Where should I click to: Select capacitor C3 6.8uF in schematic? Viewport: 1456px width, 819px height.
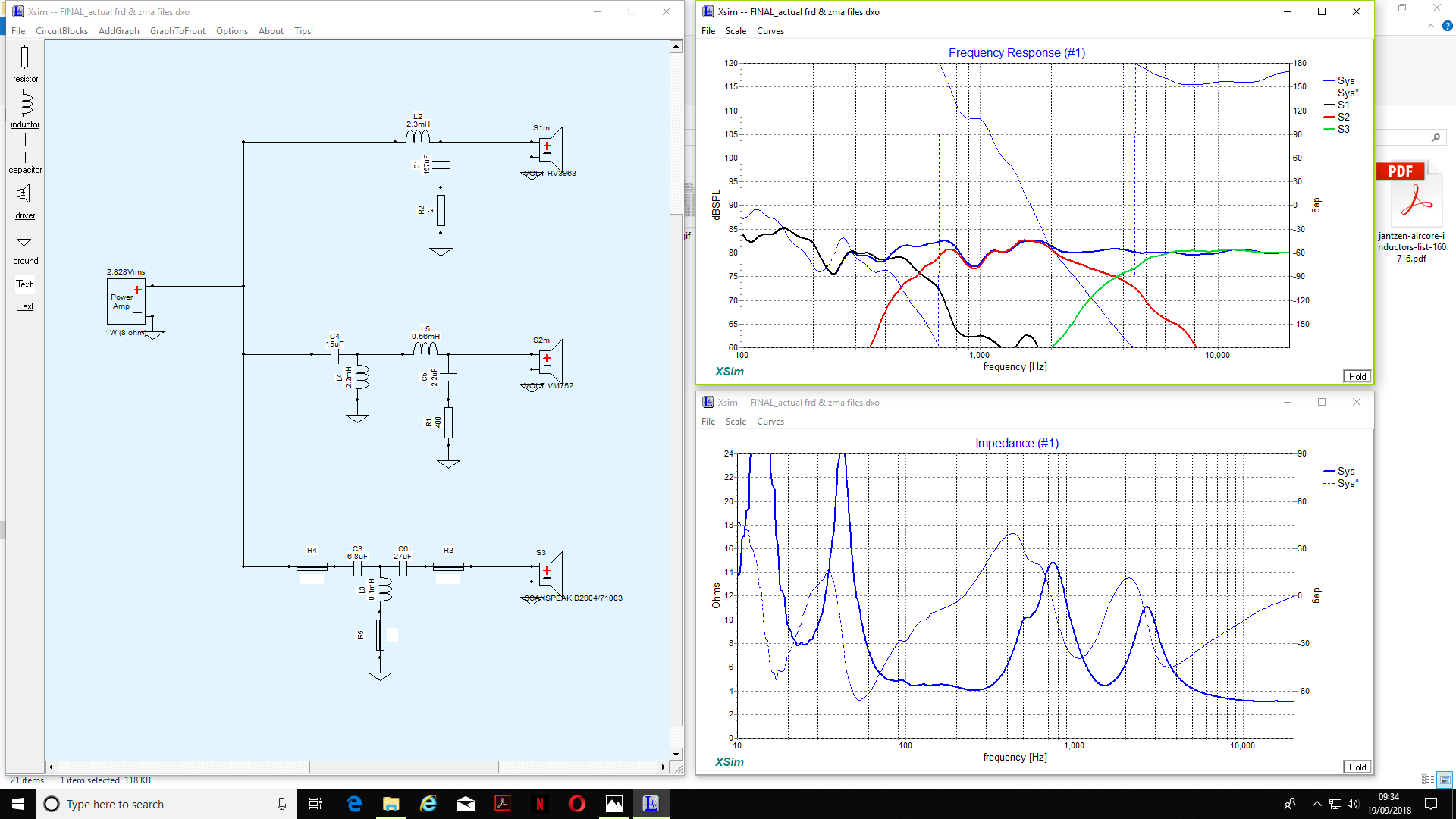click(x=357, y=566)
